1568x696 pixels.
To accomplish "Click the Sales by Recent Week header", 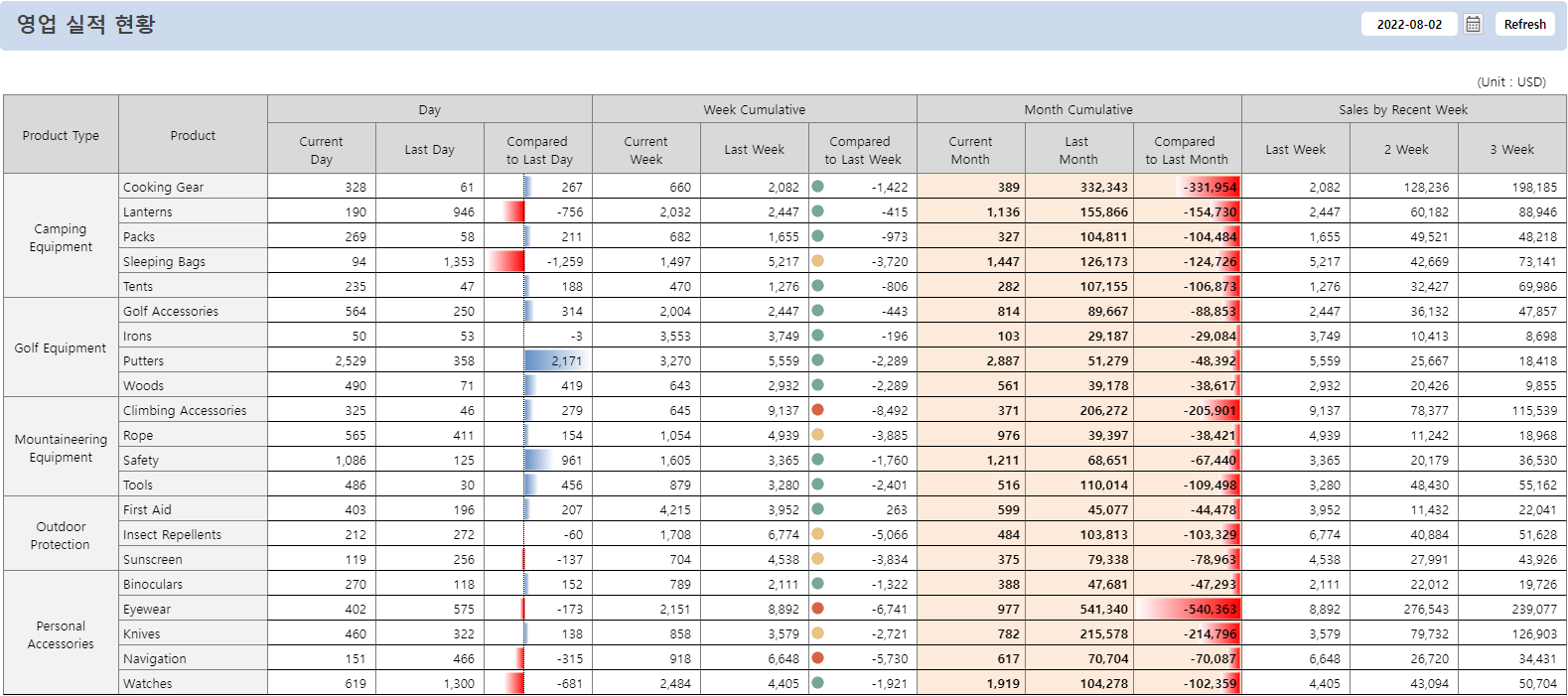I will click(1402, 109).
